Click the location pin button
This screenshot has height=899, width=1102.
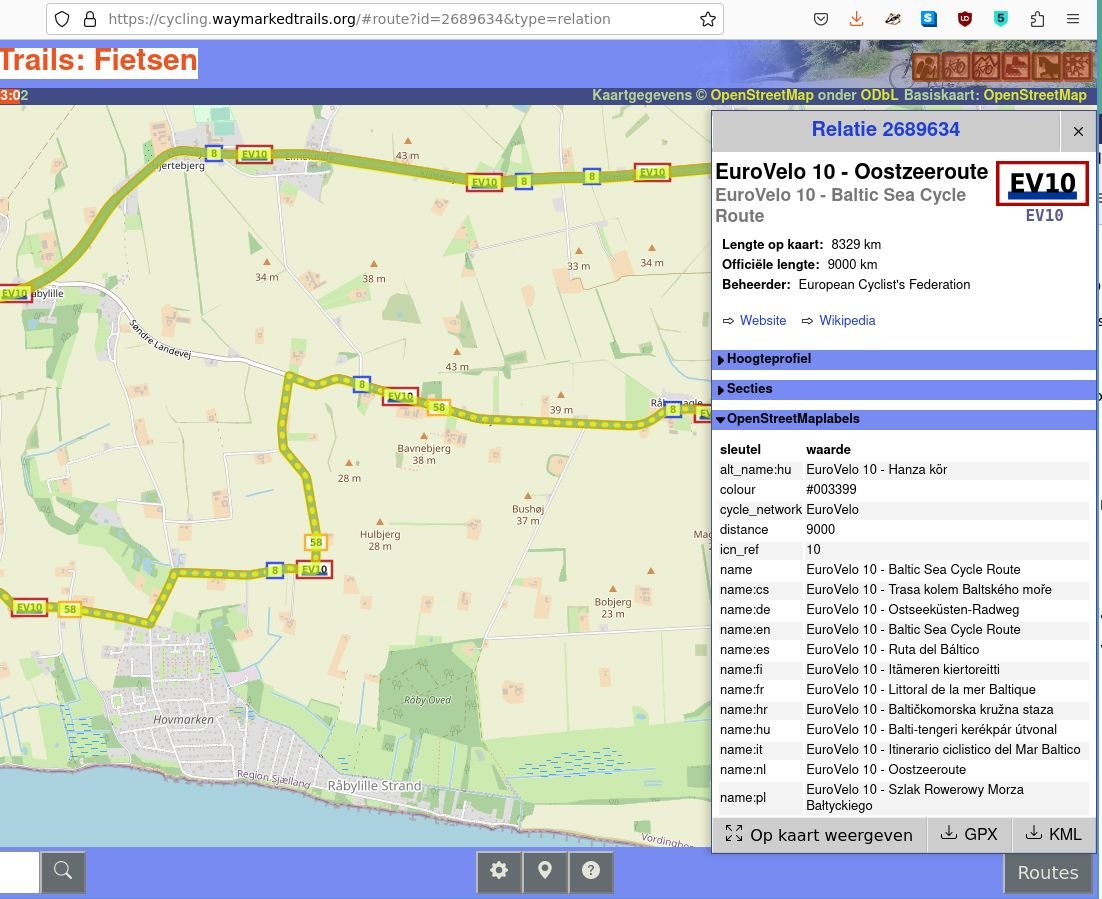(545, 871)
